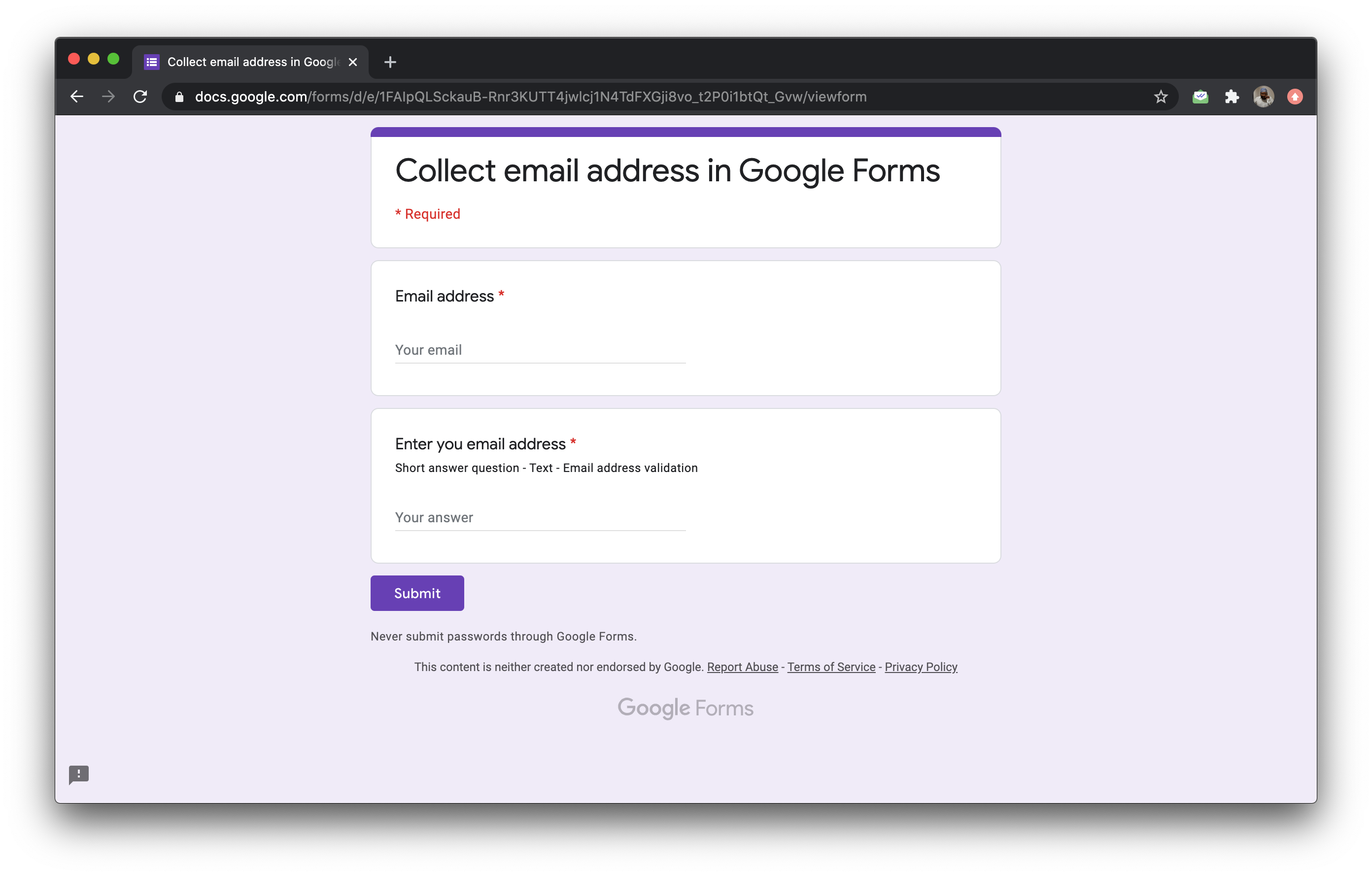Open the Chrome profile avatar
Viewport: 1372px width, 876px height.
[1263, 97]
